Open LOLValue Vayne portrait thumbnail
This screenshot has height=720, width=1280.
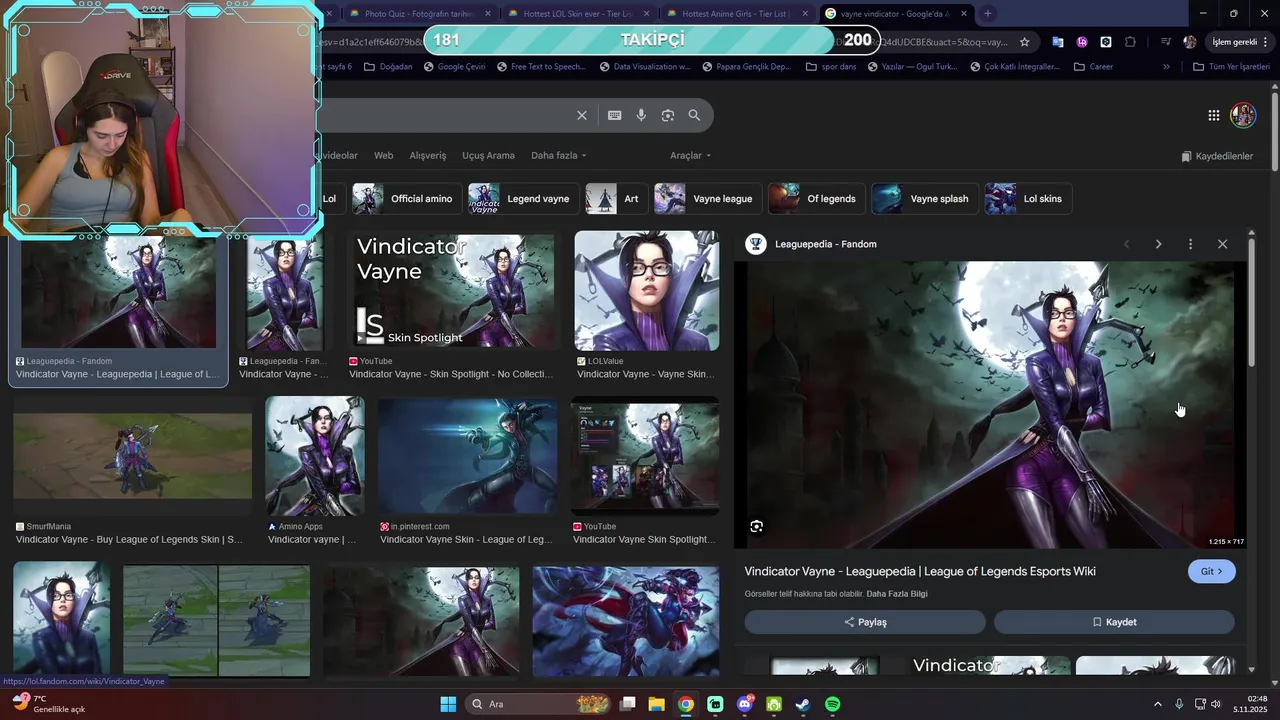pyautogui.click(x=646, y=291)
